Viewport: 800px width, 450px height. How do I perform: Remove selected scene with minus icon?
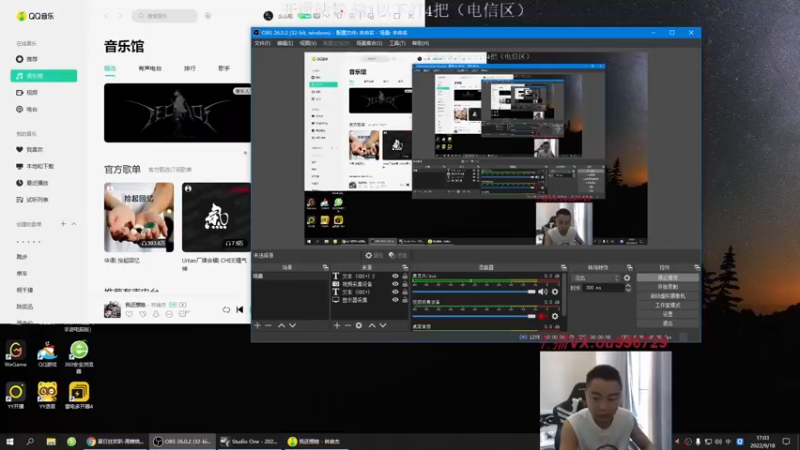pos(268,326)
